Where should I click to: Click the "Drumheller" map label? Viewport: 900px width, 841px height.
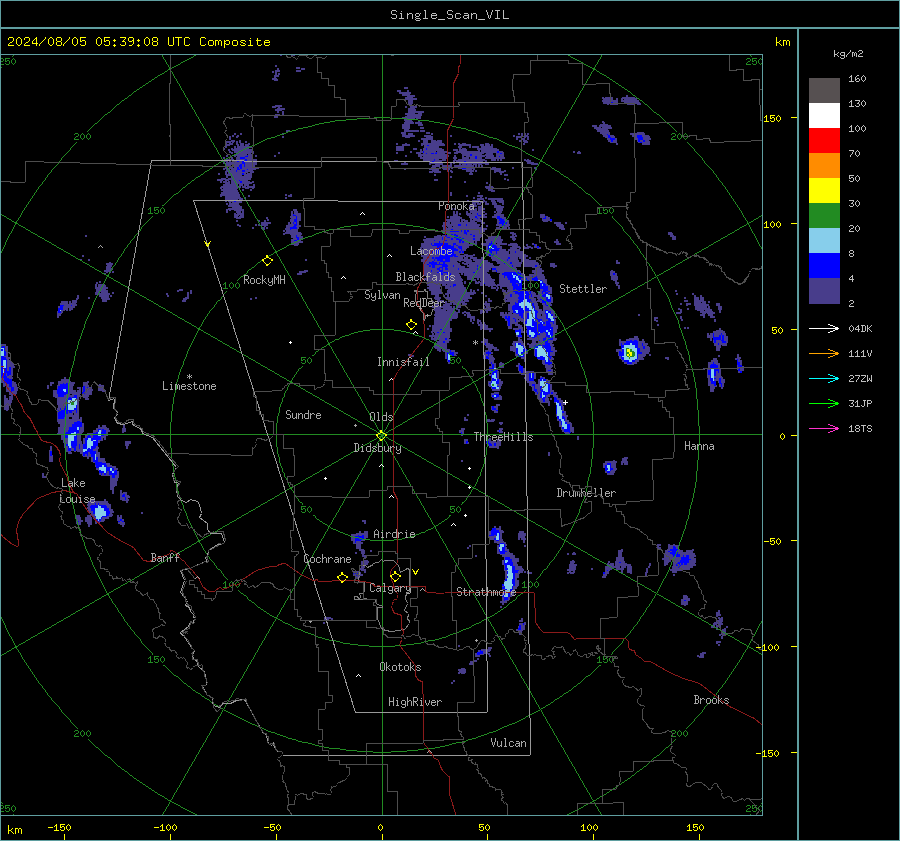point(586,493)
